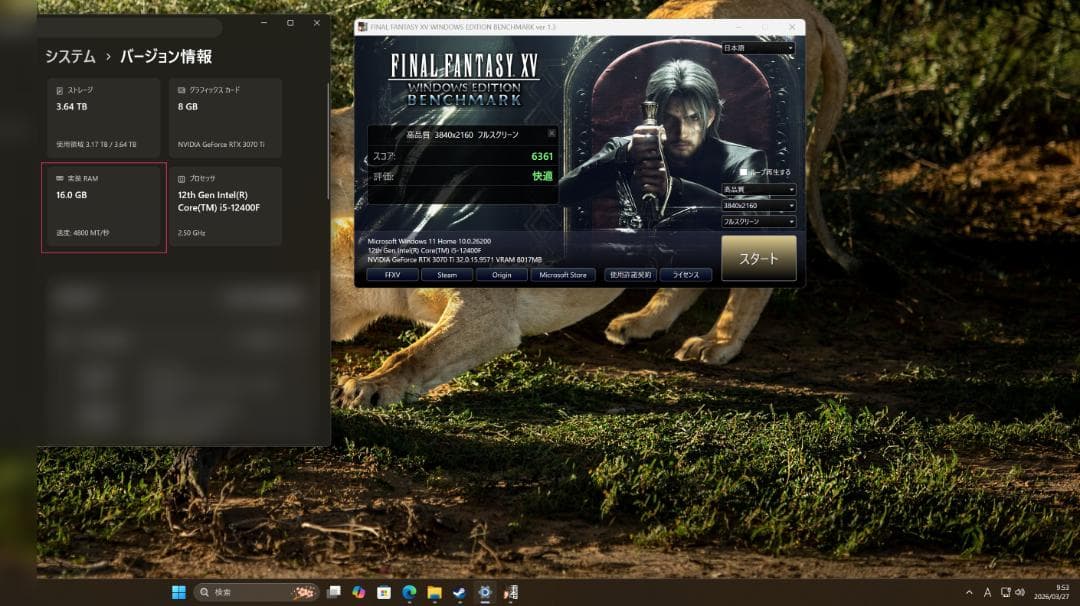Click the NVIDIA GeForce RTX 3070 Ti text in Settings
This screenshot has width=1080, height=606.
tap(221, 145)
